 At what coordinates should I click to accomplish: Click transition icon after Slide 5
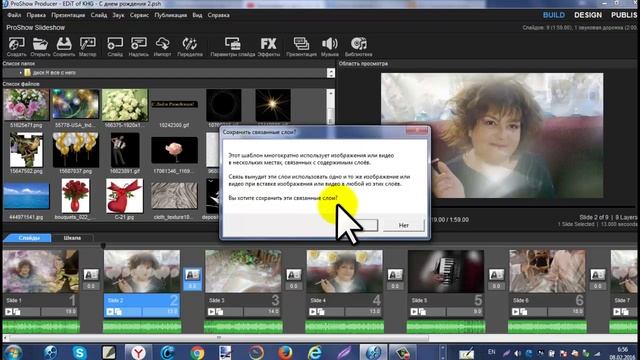[x=496, y=275]
